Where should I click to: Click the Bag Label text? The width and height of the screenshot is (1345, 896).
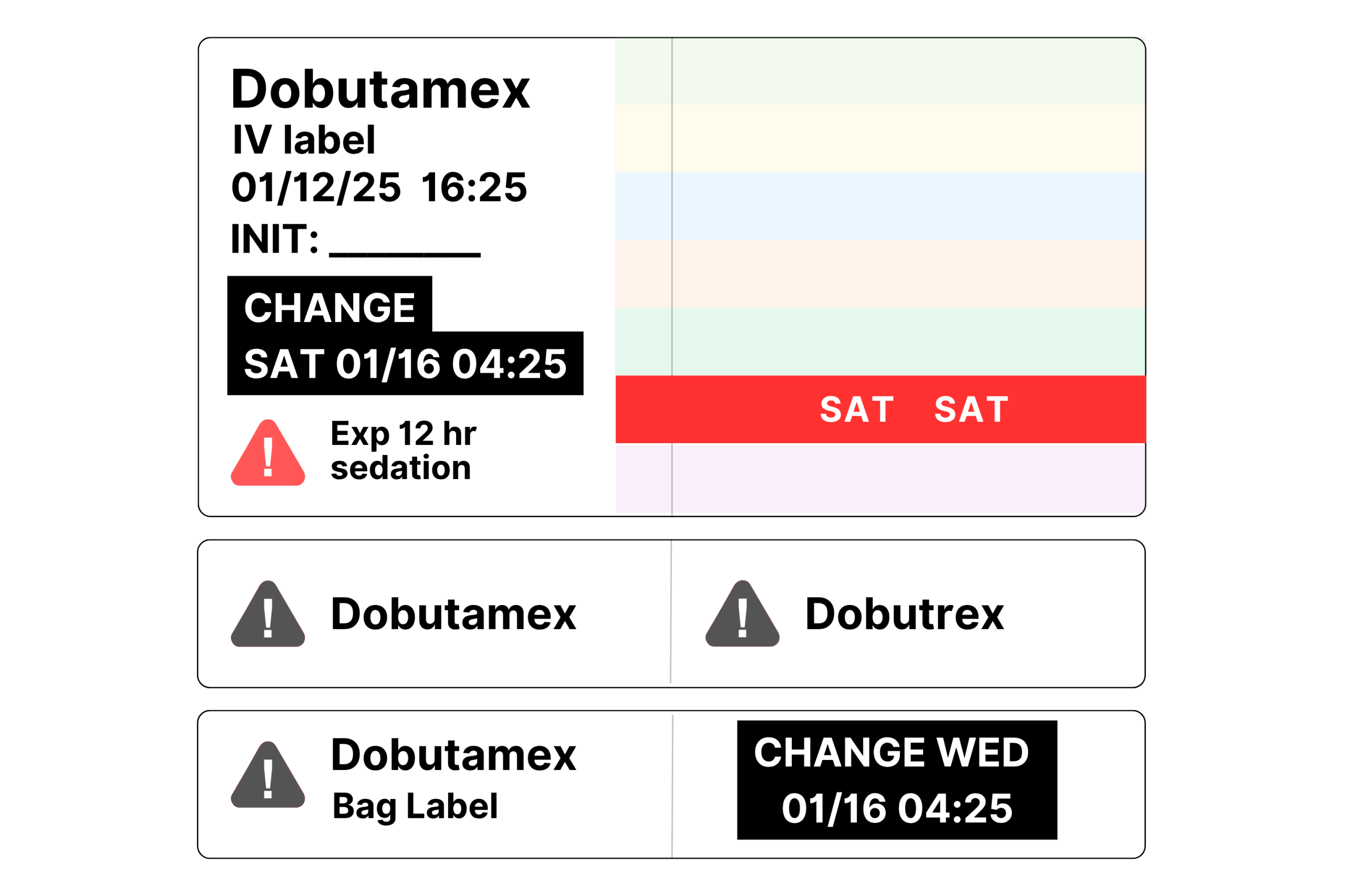415,807
